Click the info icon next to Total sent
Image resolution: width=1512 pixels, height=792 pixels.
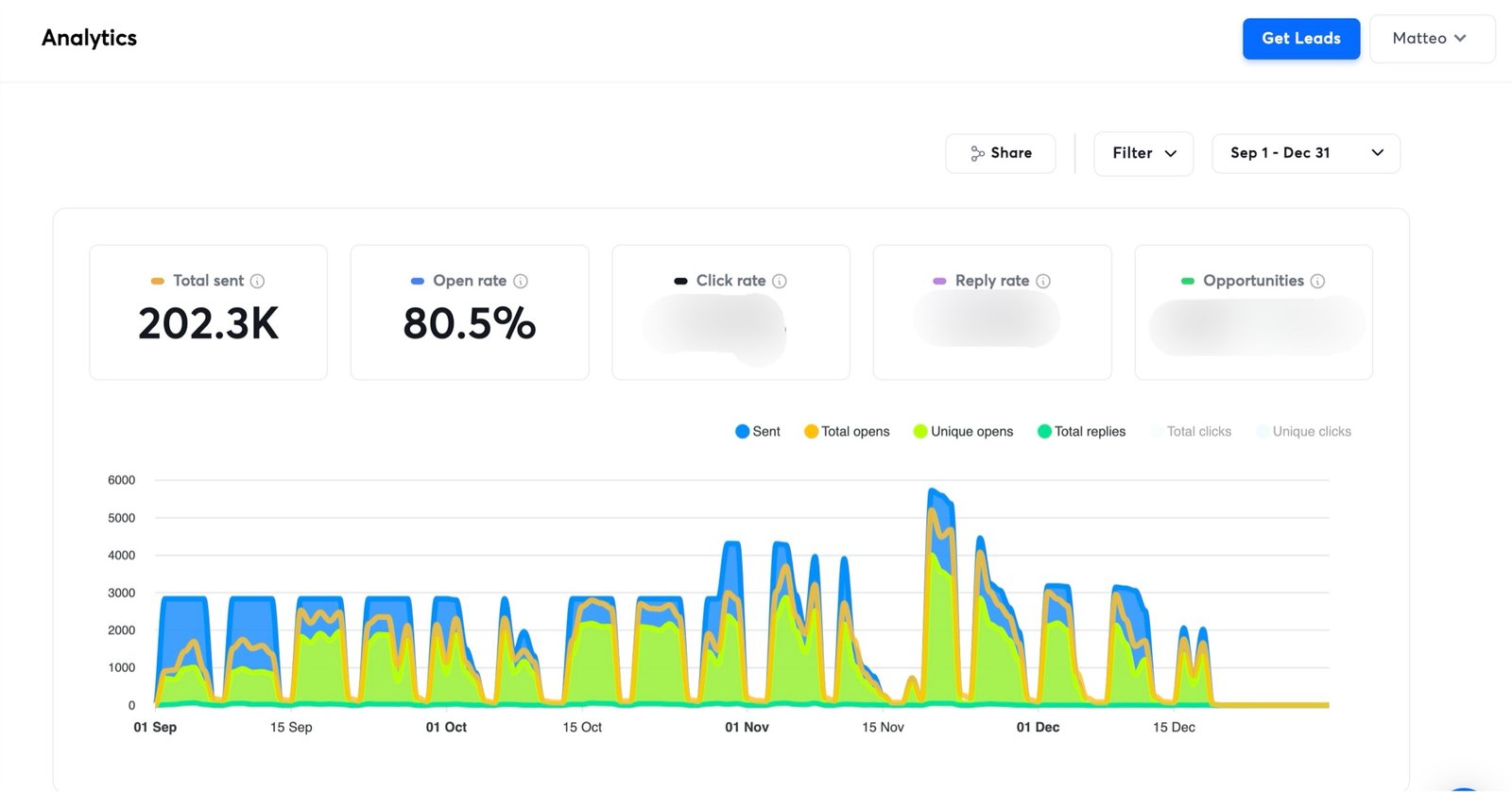pyautogui.click(x=257, y=281)
